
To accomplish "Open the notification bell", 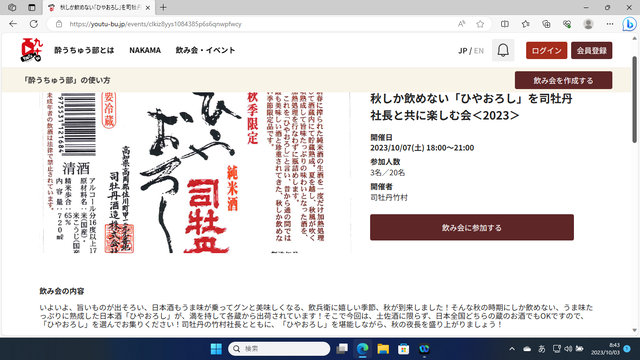I will [x=503, y=50].
